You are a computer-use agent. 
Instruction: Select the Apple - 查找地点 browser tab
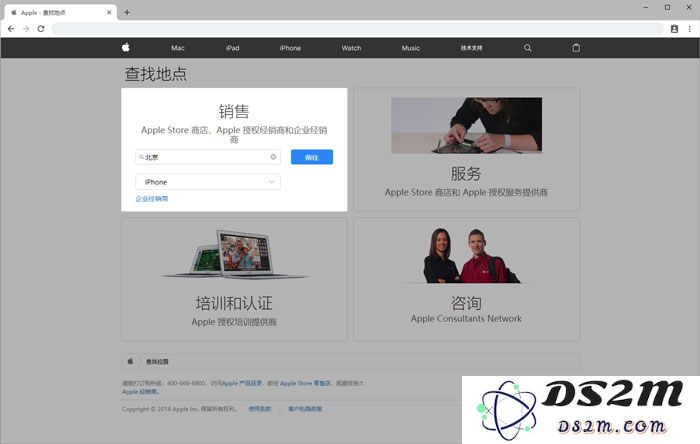60,12
